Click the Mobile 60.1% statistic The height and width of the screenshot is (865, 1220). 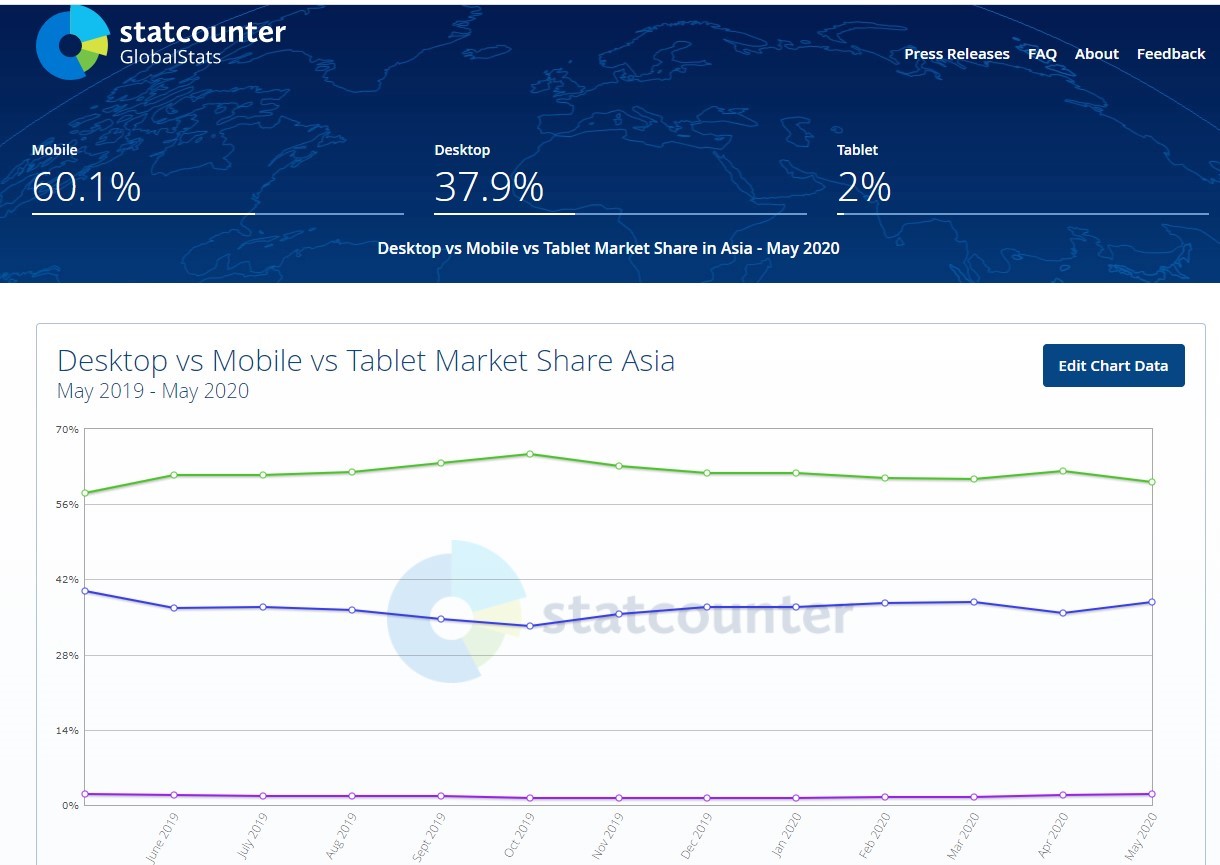[86, 187]
